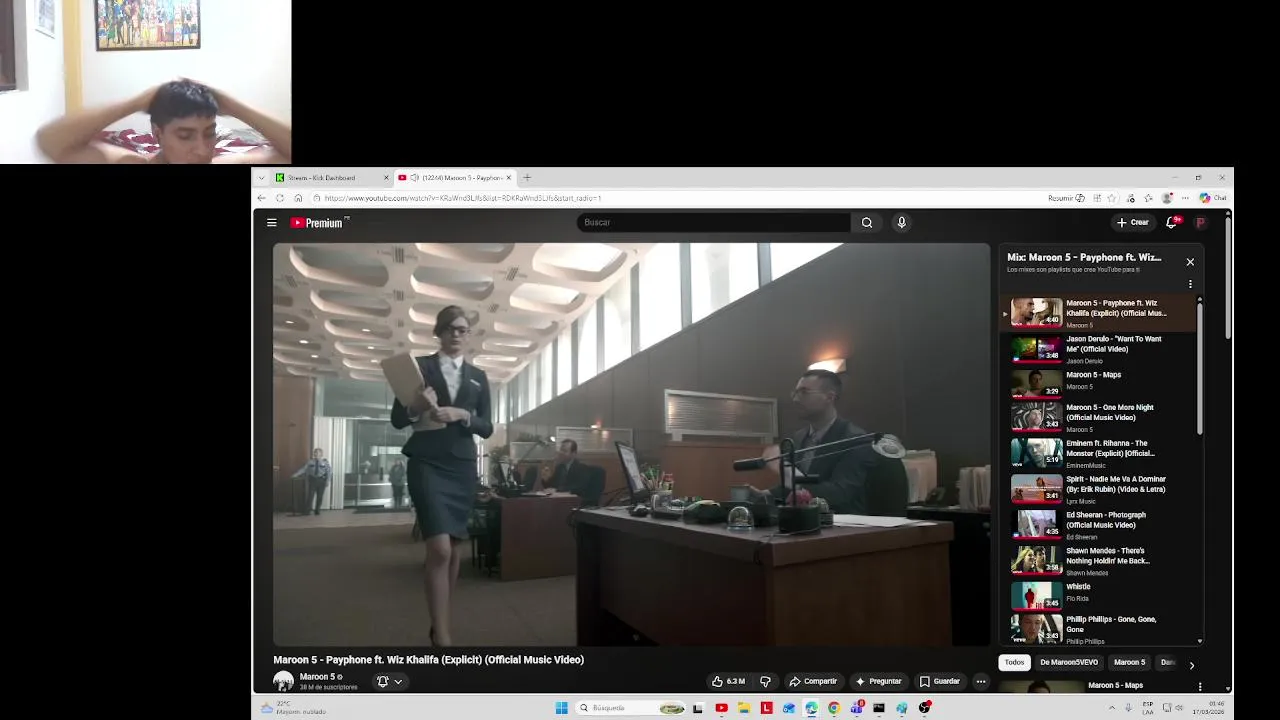Select the De Maroon5VEVO filter chip
This screenshot has width=1280, height=720.
tap(1069, 662)
